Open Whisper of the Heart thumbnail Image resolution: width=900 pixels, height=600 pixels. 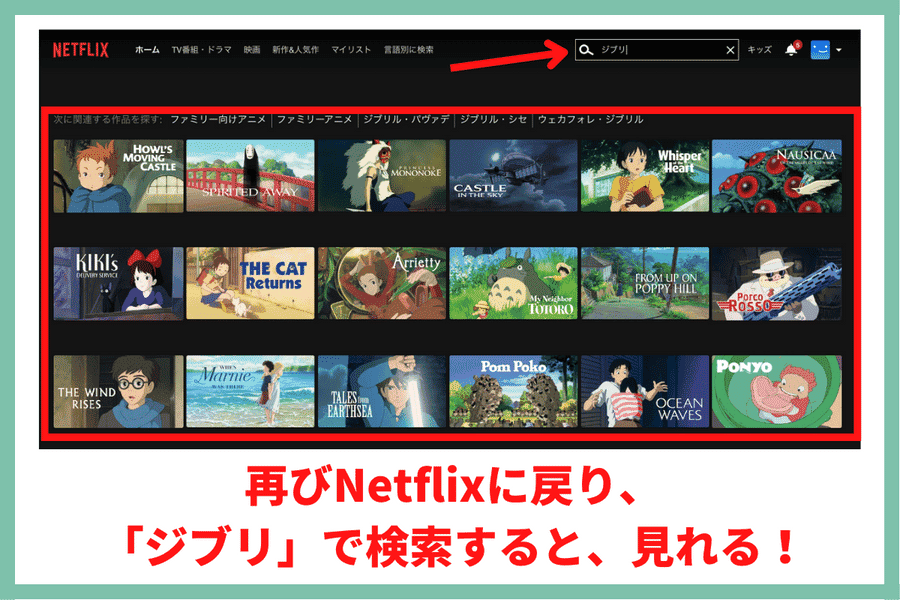645,176
